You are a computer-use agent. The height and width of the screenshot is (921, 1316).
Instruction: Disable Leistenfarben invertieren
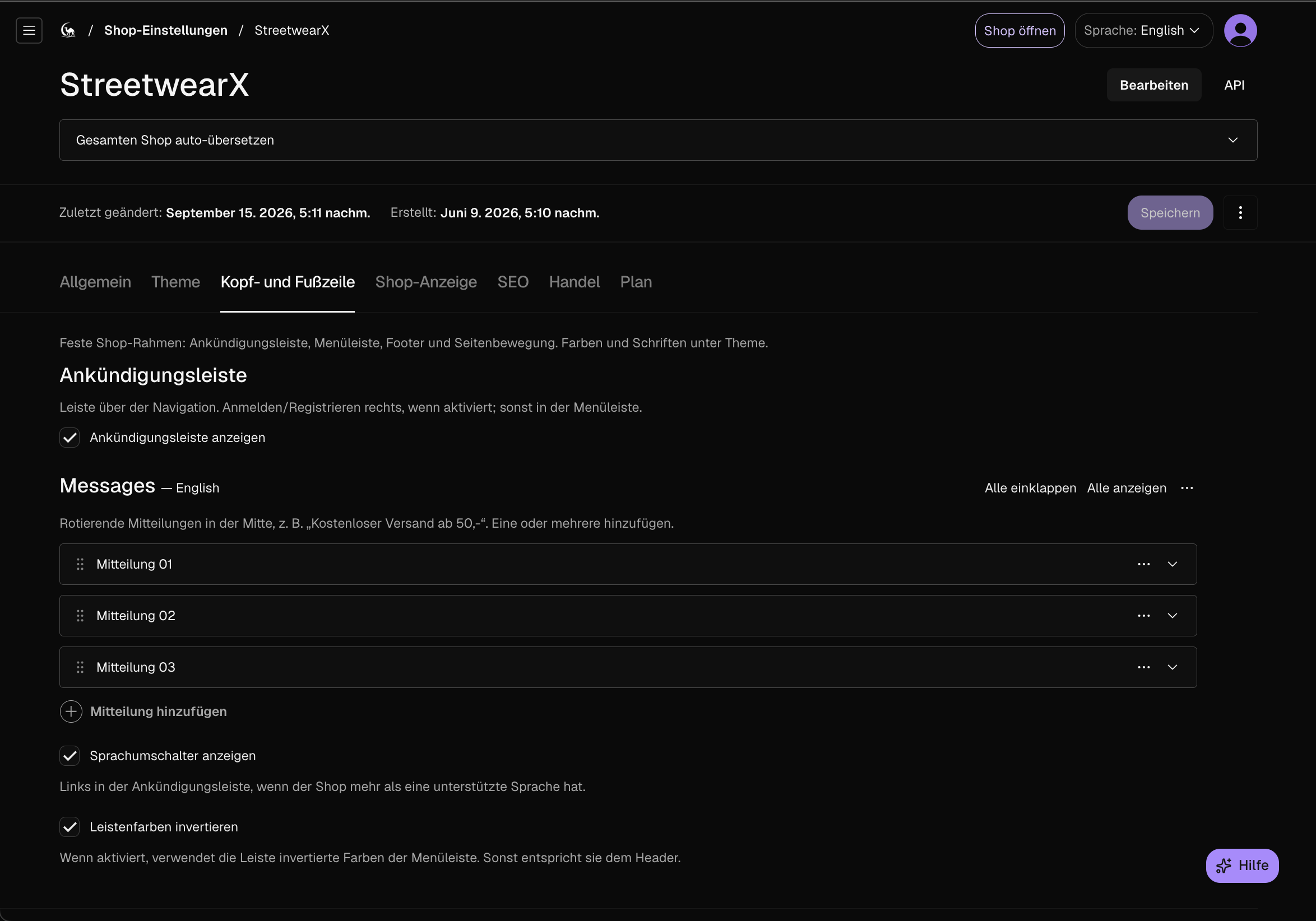(x=70, y=827)
